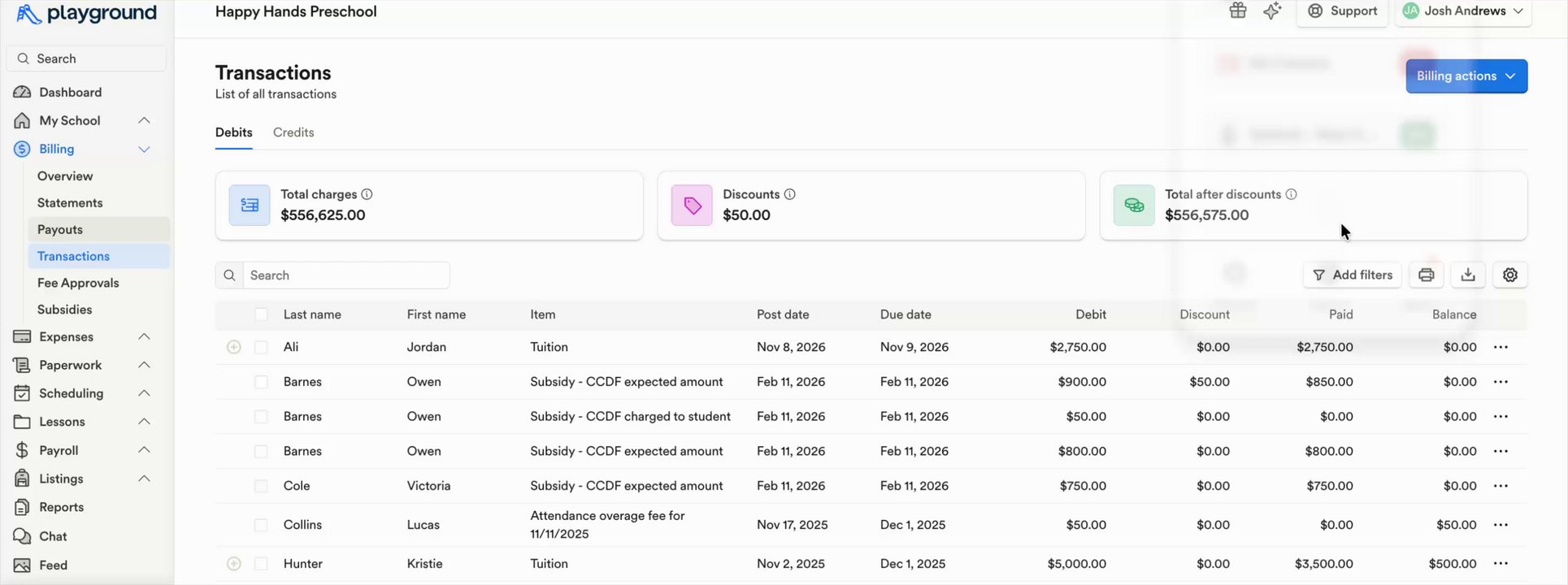Click the Add filters button
This screenshot has width=1568, height=585.
tap(1353, 275)
